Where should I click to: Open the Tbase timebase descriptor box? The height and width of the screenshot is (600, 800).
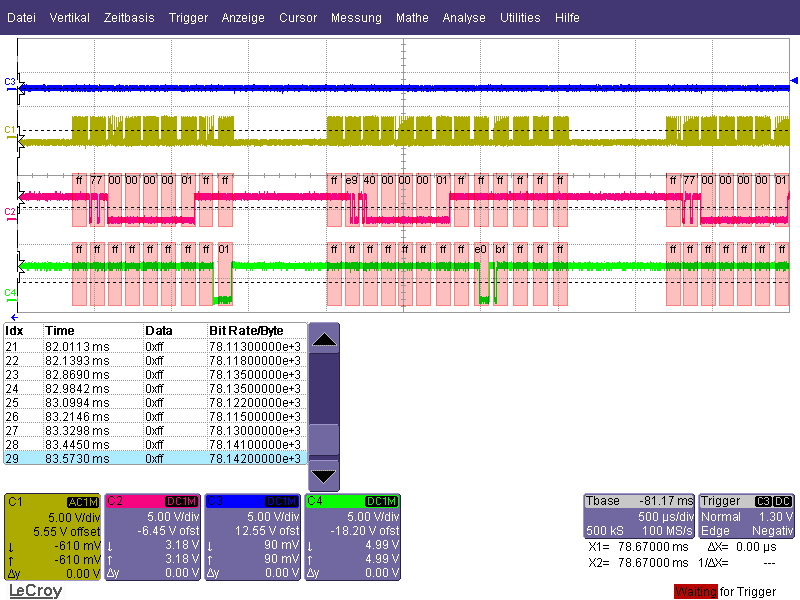point(639,516)
